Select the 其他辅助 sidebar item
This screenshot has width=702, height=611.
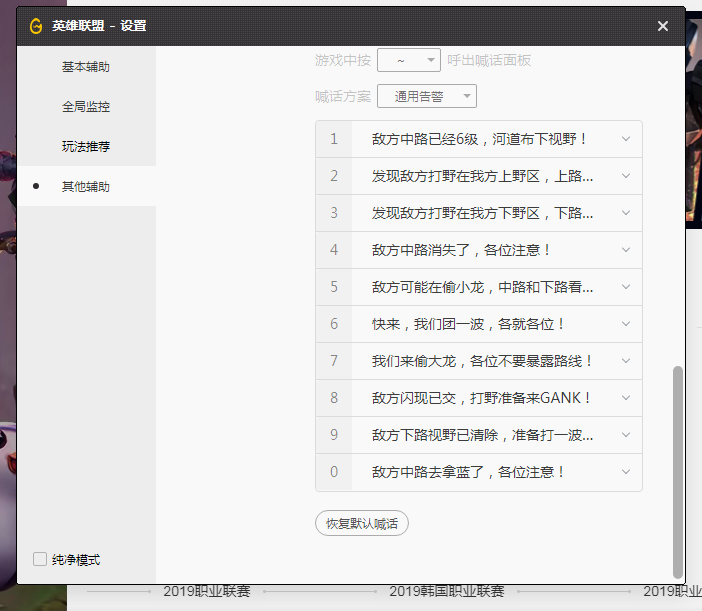[x=86, y=186]
